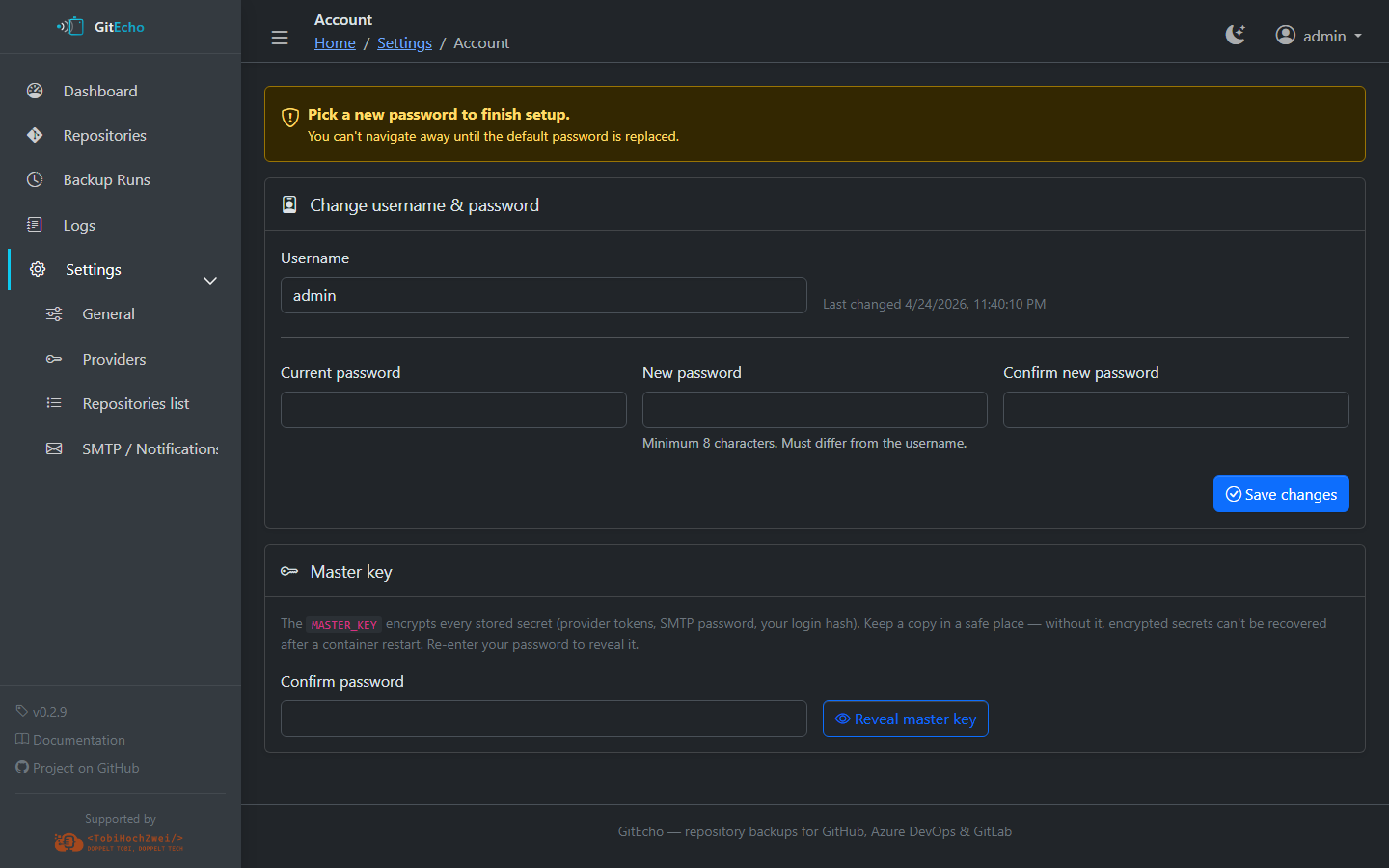Screen dimensions: 1389x868
Task: Go to Repositories in sidebar
Action: pos(104,135)
